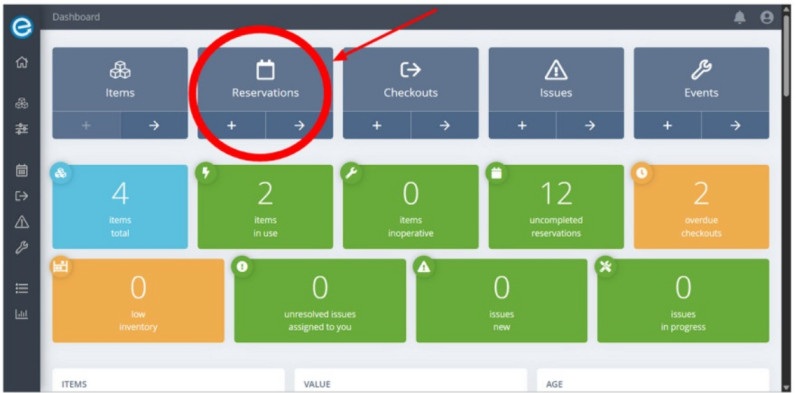This screenshot has height=393, width=799.
Task: Open the 0 low inventory tile
Action: pyautogui.click(x=138, y=301)
